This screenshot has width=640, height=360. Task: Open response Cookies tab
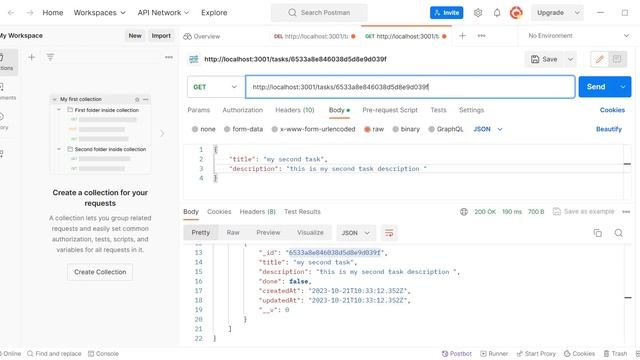219,211
